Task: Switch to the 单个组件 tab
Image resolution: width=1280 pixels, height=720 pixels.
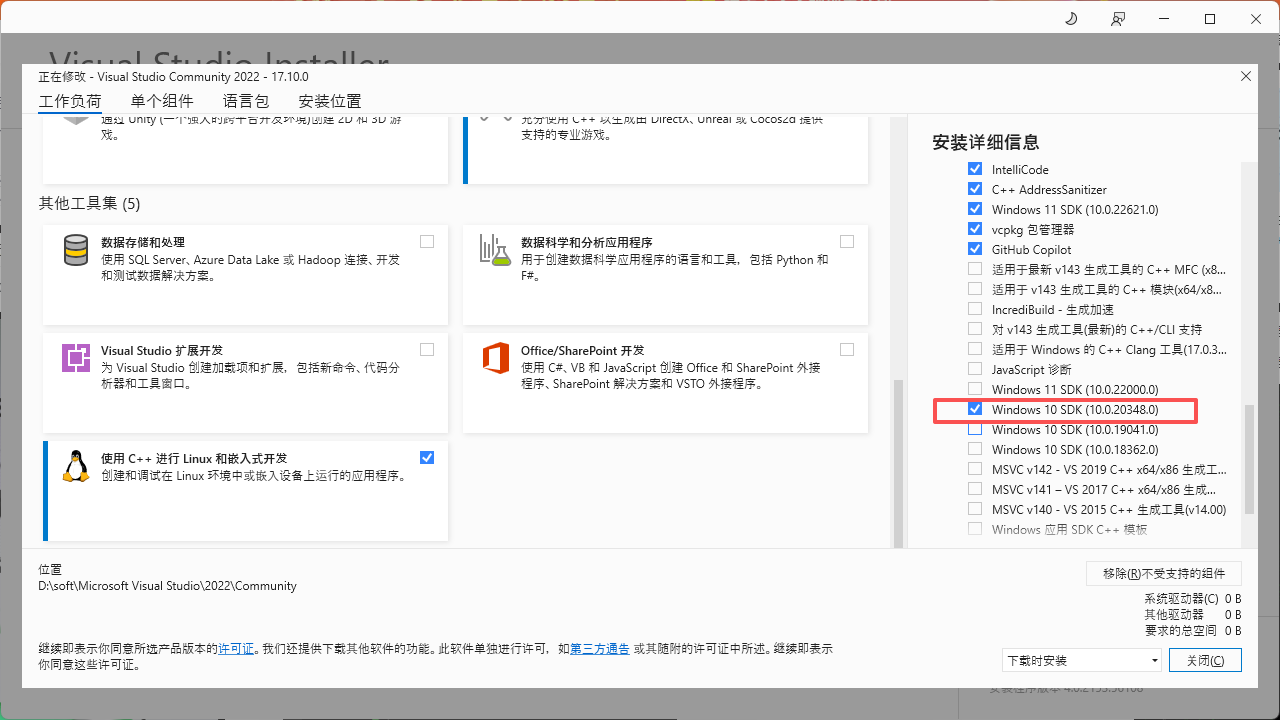Action: coord(162,101)
